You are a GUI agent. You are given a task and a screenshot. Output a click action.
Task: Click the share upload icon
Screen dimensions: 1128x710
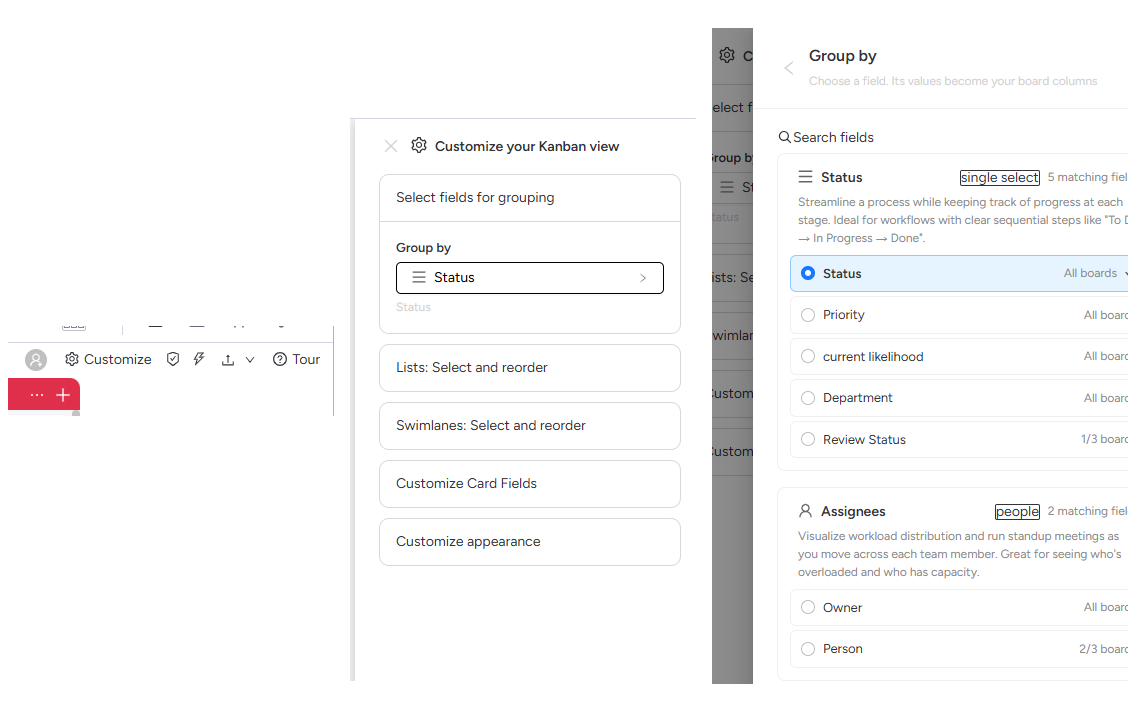click(228, 360)
